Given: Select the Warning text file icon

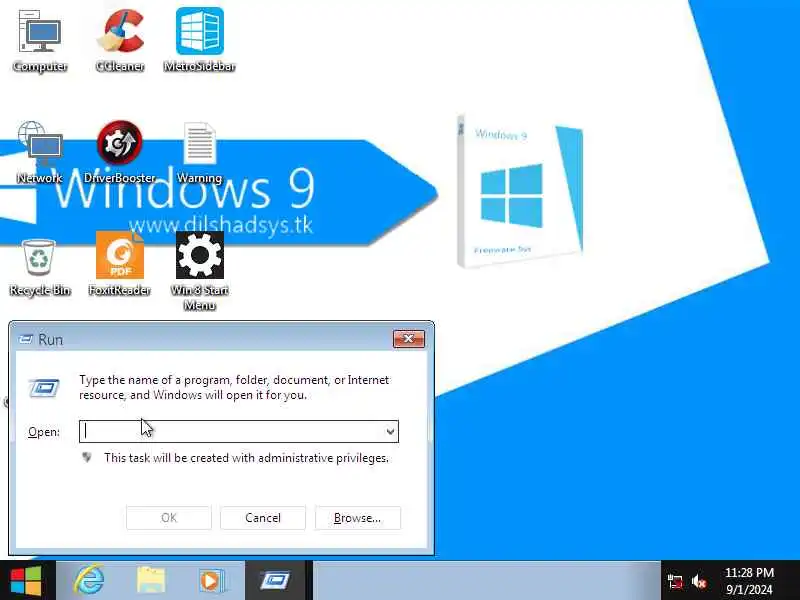Looking at the screenshot, I should 199,152.
